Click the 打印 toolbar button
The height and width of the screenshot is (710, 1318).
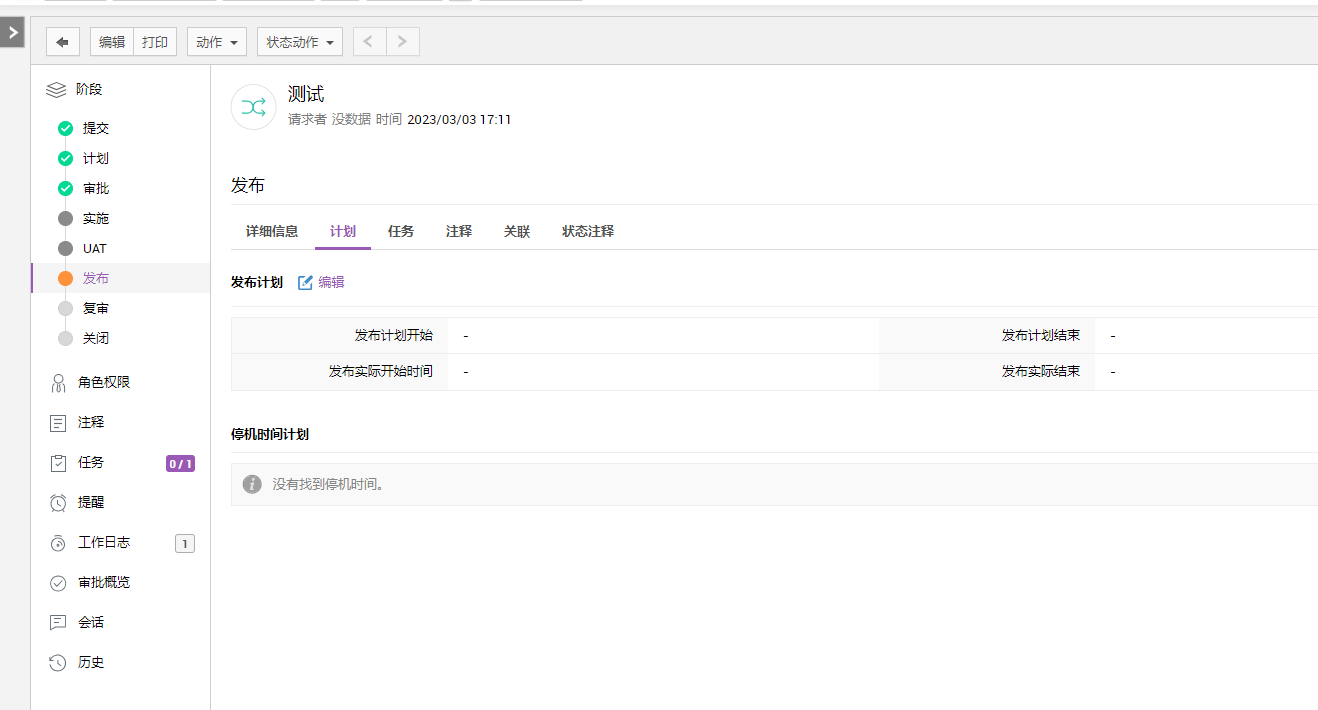tap(155, 42)
